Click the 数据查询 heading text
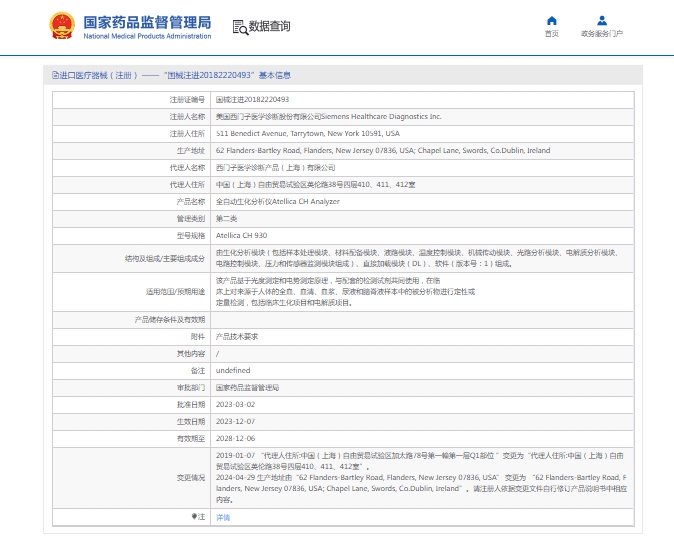Image resolution: width=674 pixels, height=540 pixels. (x=270, y=26)
